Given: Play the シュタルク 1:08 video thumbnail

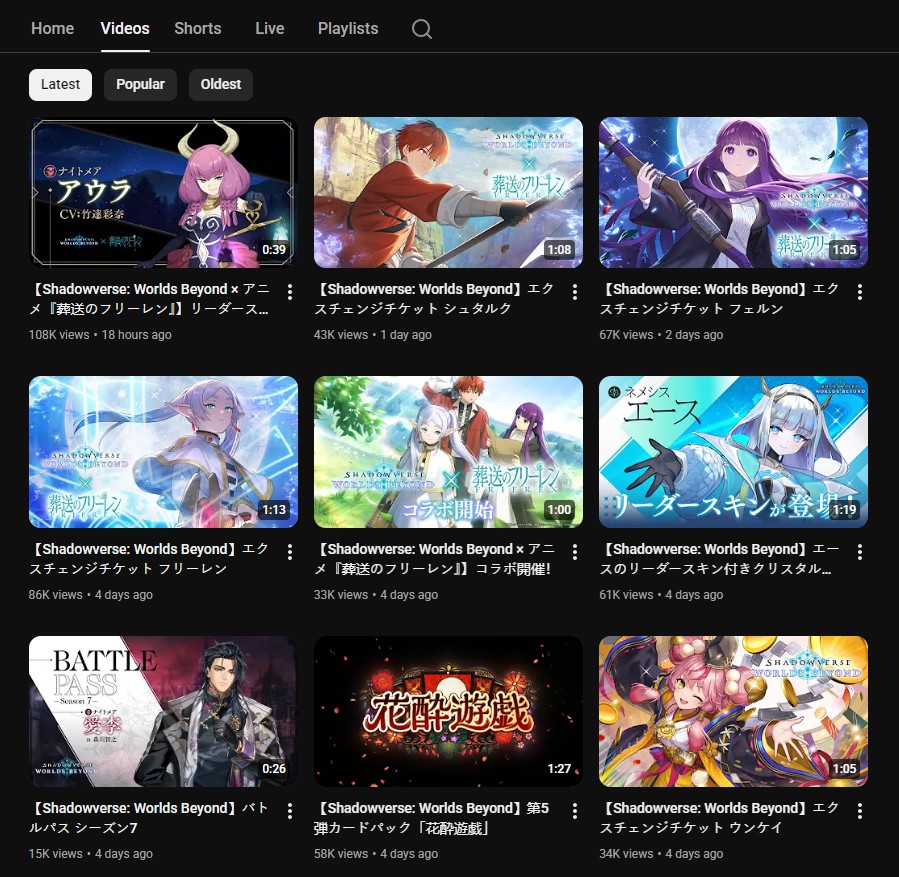Looking at the screenshot, I should [448, 193].
